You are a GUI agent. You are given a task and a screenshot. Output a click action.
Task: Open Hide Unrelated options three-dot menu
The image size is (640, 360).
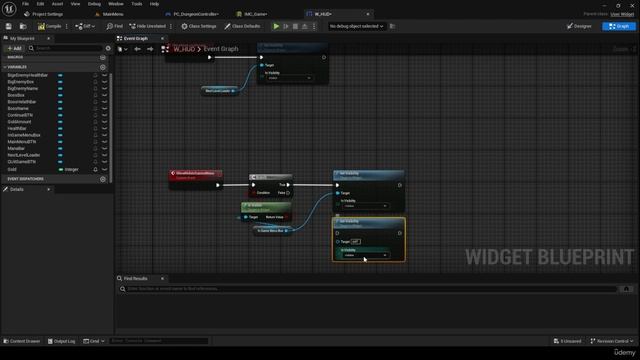[x=171, y=26]
